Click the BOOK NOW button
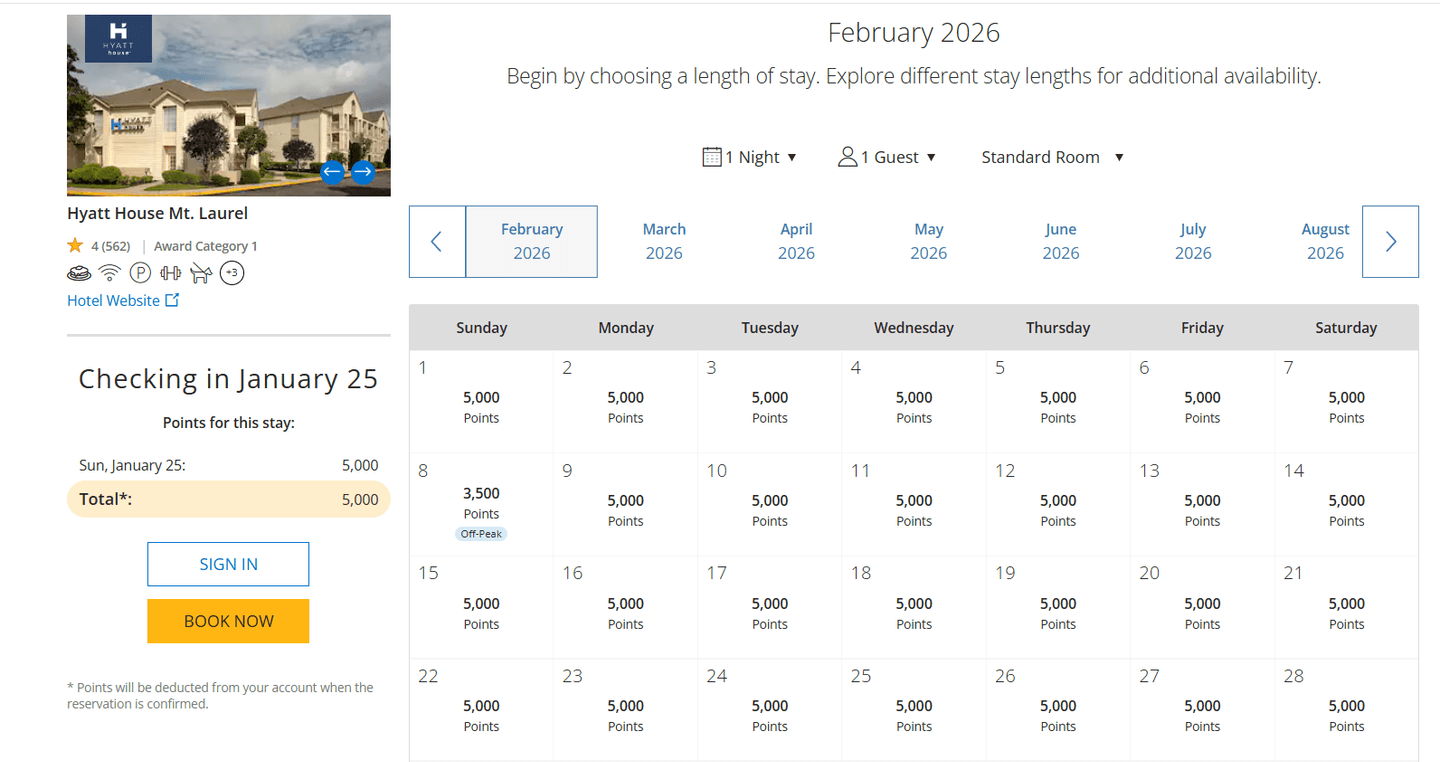This screenshot has height=762, width=1440. click(228, 620)
